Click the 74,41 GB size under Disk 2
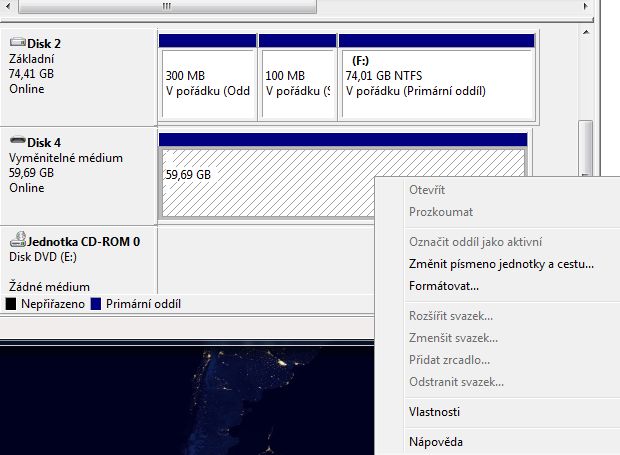Viewport: 620px width, 455px height. click(x=31, y=74)
